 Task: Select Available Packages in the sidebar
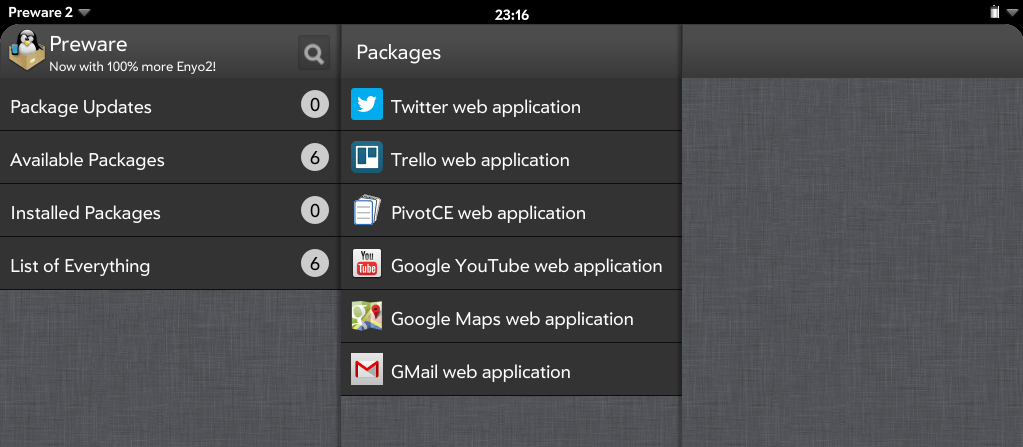point(150,159)
